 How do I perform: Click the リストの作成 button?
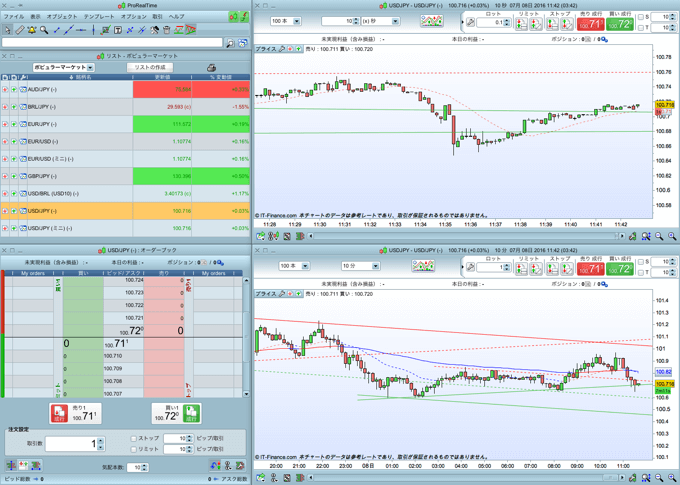click(x=150, y=67)
